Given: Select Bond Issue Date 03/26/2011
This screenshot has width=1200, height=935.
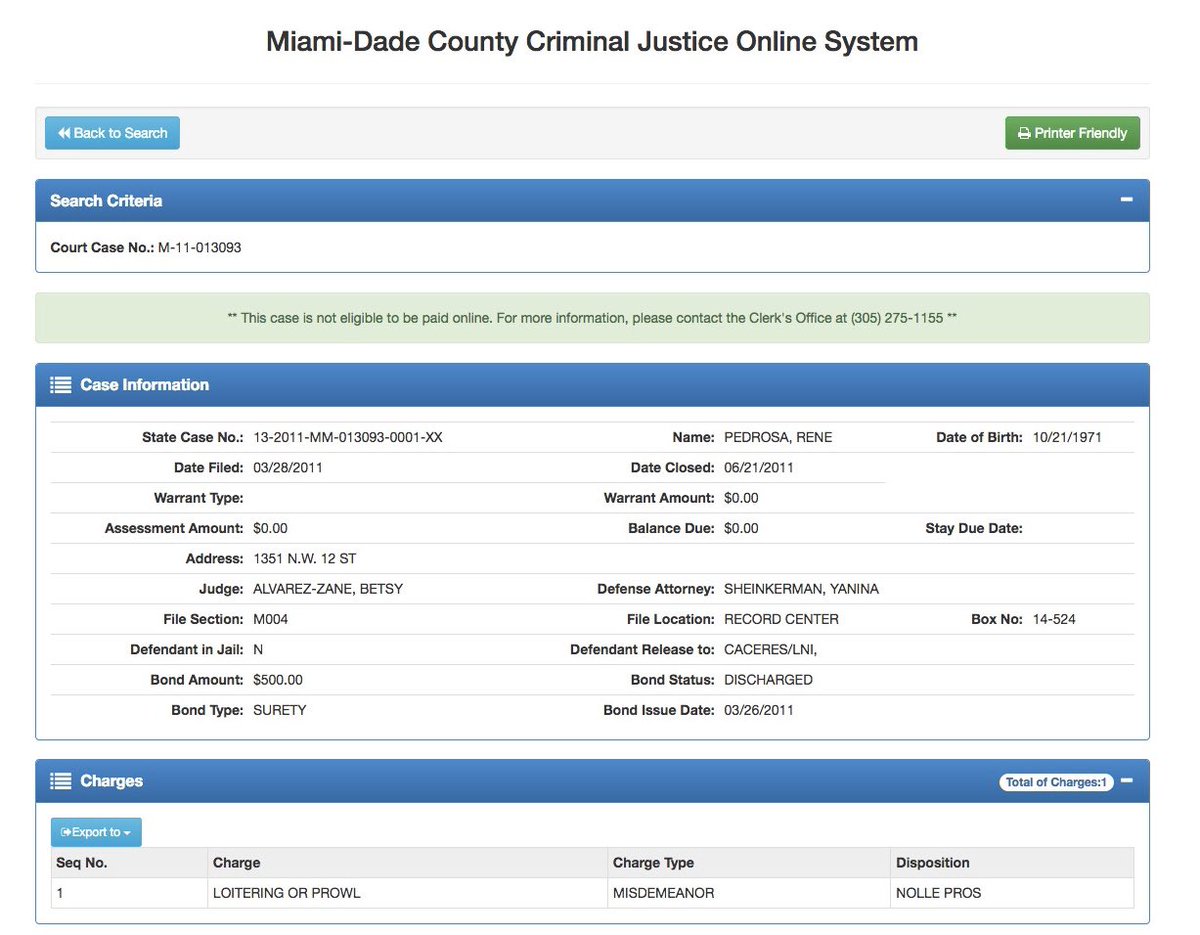Looking at the screenshot, I should pyautogui.click(x=759, y=710).
